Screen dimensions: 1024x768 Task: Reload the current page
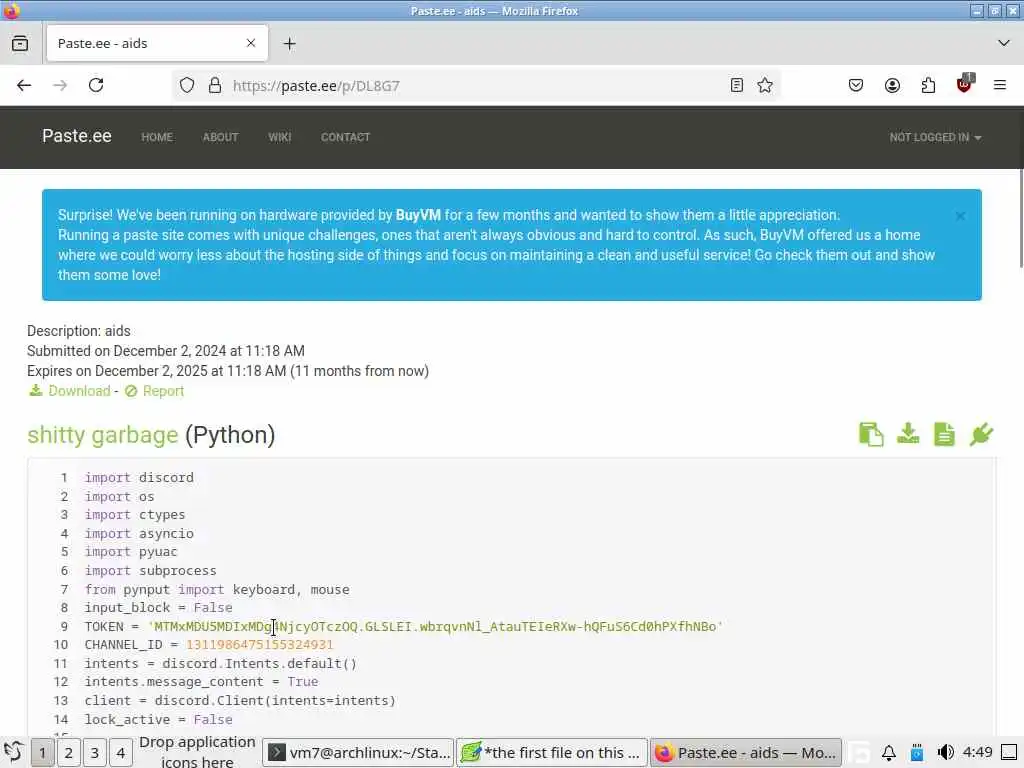(x=96, y=86)
